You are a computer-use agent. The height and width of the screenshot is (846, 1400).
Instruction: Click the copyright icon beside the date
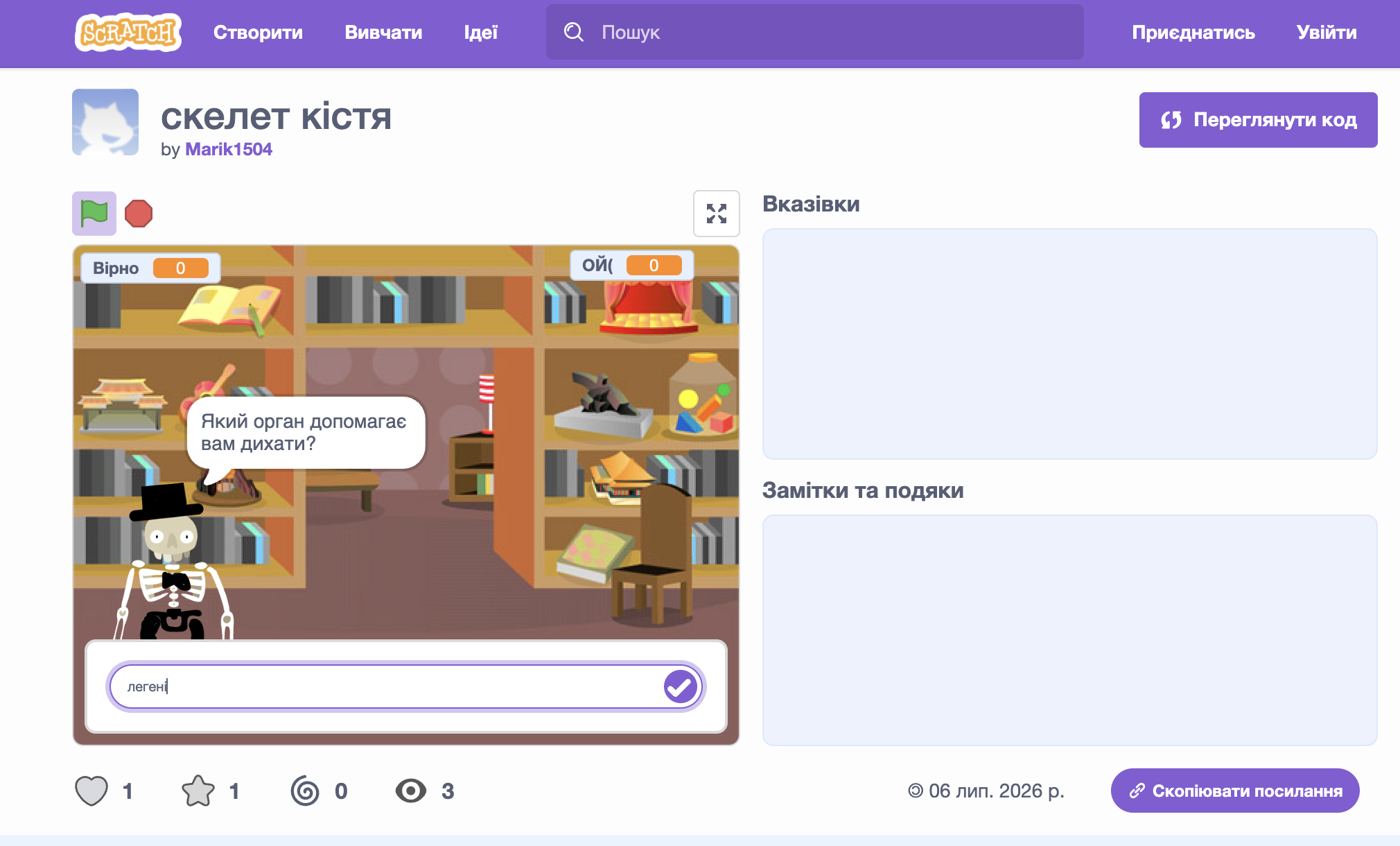916,791
